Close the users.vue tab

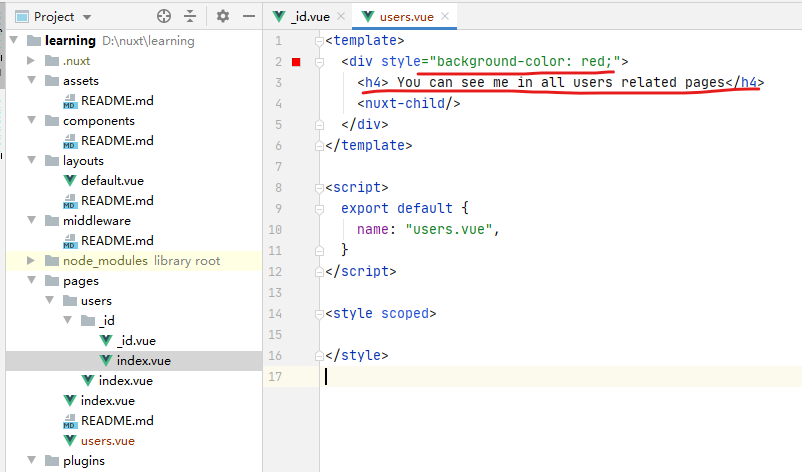coord(445,16)
